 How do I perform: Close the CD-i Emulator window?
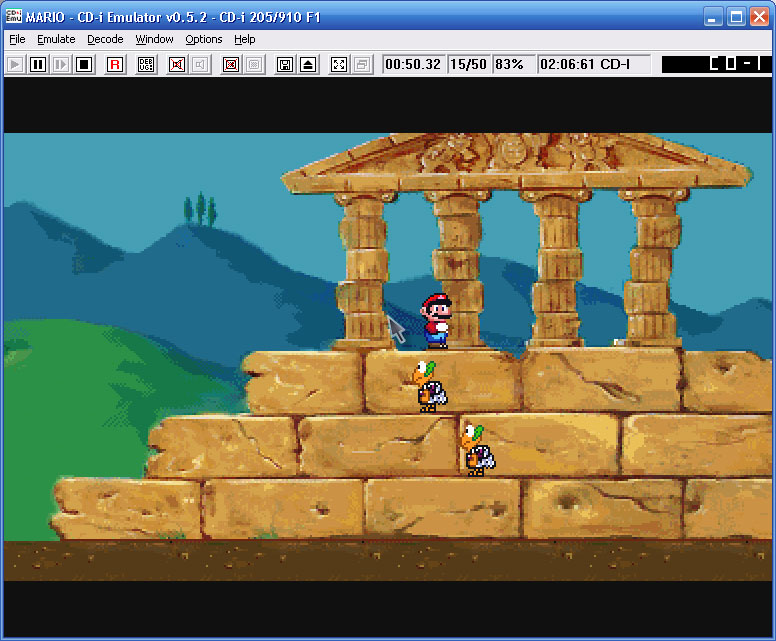pyautogui.click(x=759, y=17)
